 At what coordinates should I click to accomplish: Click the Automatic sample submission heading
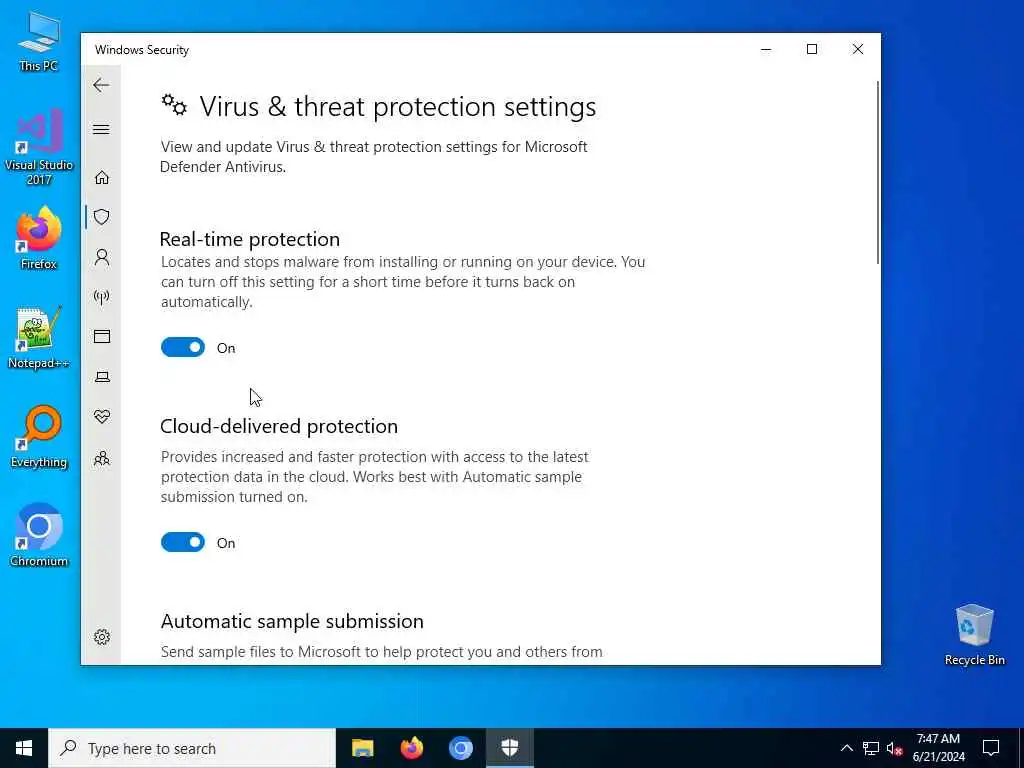click(x=292, y=621)
